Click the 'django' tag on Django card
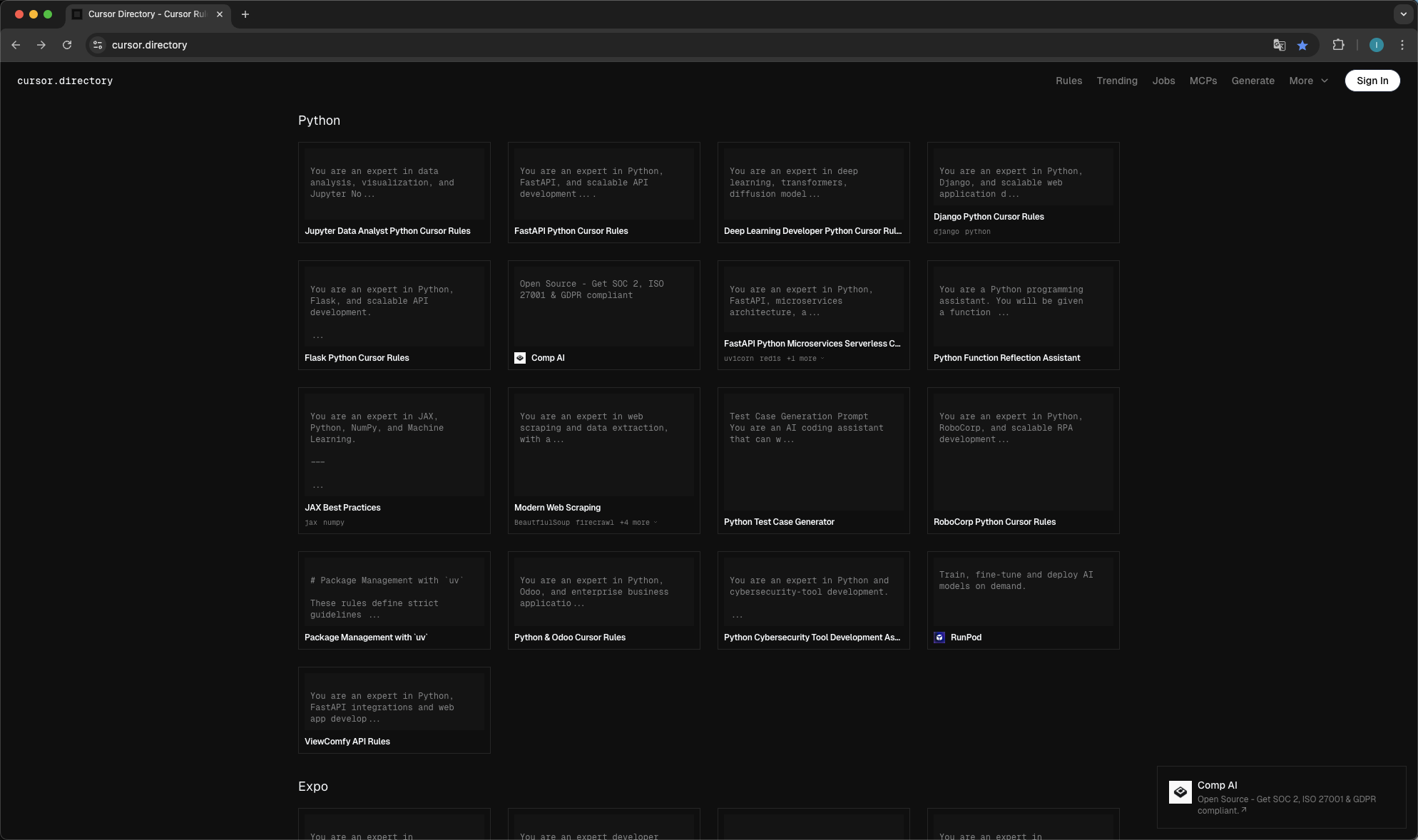The width and height of the screenshot is (1418, 840). click(946, 232)
